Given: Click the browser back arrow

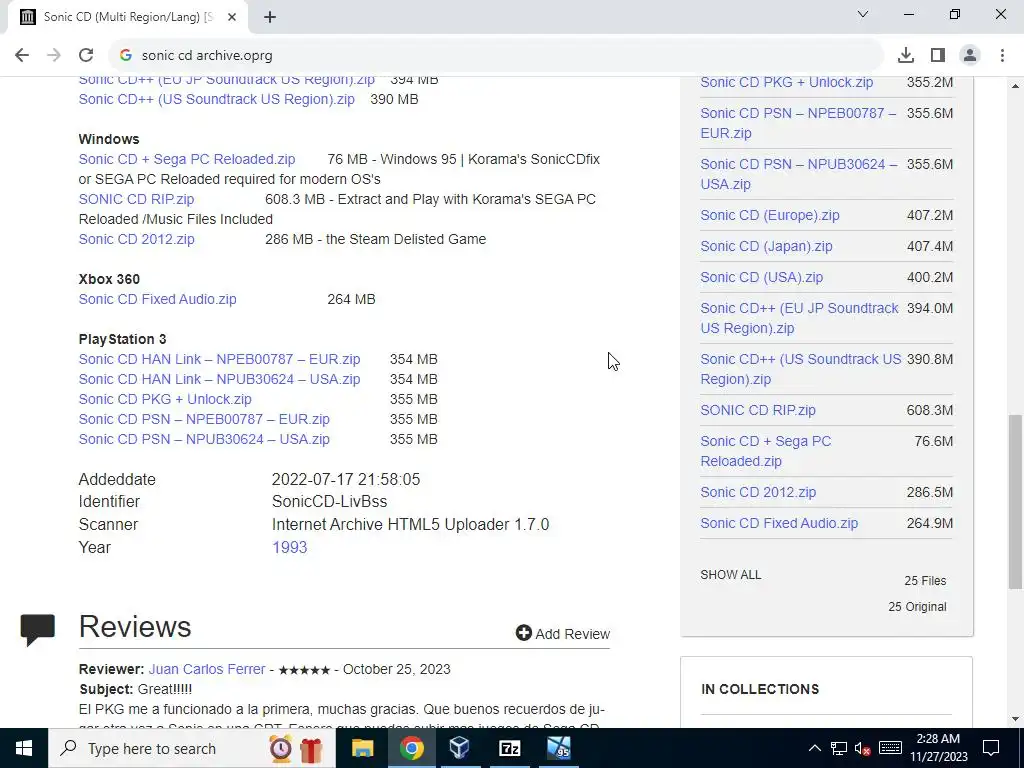Looking at the screenshot, I should [x=22, y=55].
